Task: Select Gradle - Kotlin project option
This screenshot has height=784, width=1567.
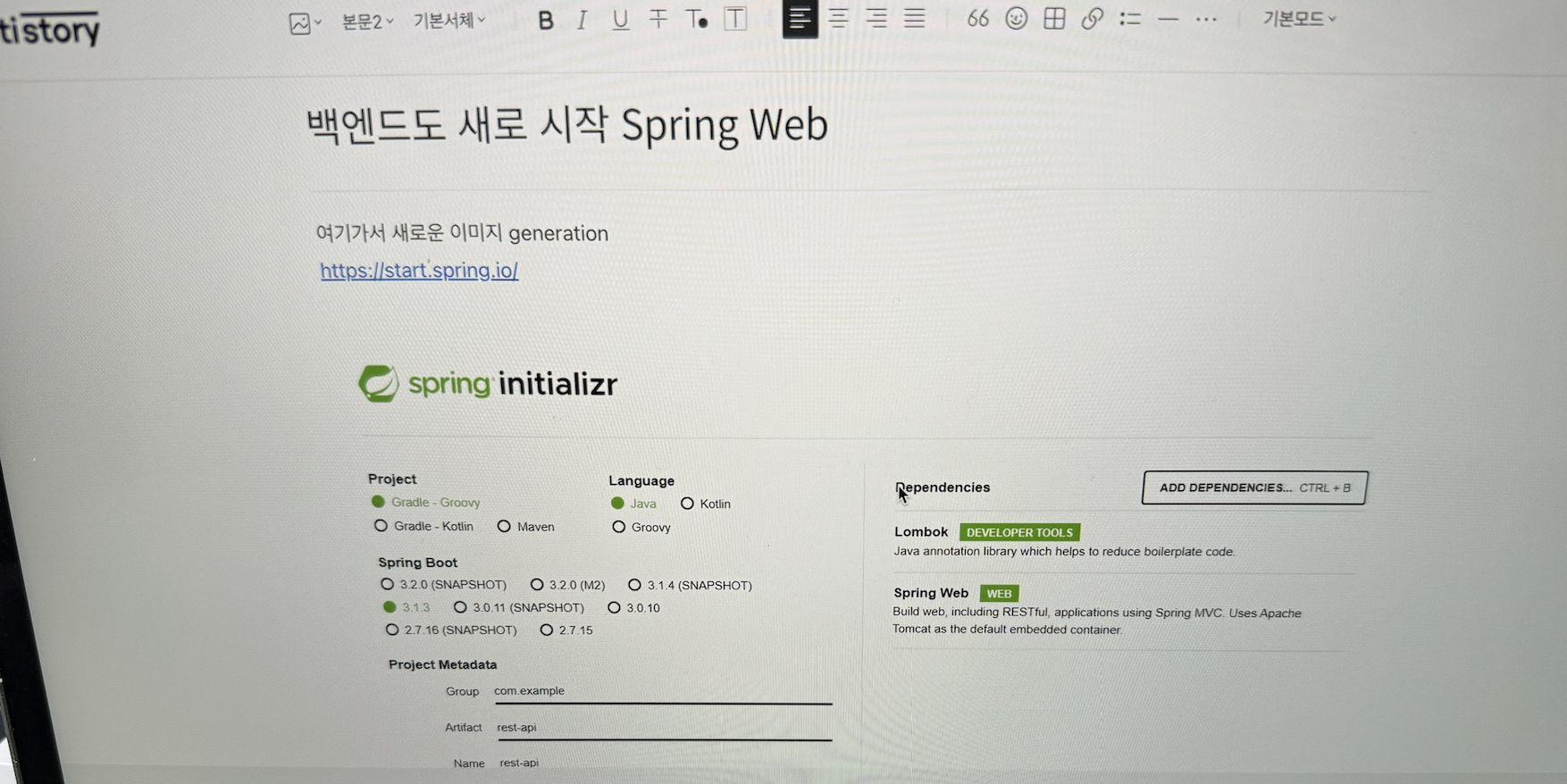Action: coord(423,526)
